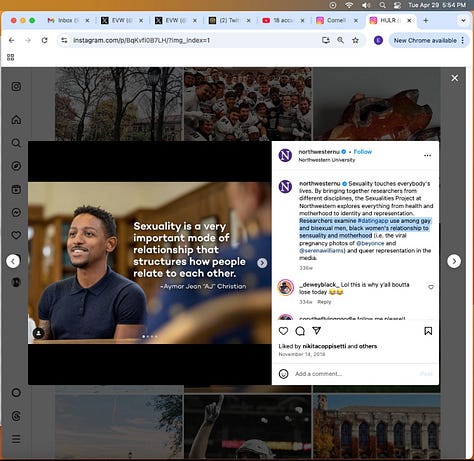Switch to second EVW X tab
The image size is (474, 461).
[x=176, y=20]
